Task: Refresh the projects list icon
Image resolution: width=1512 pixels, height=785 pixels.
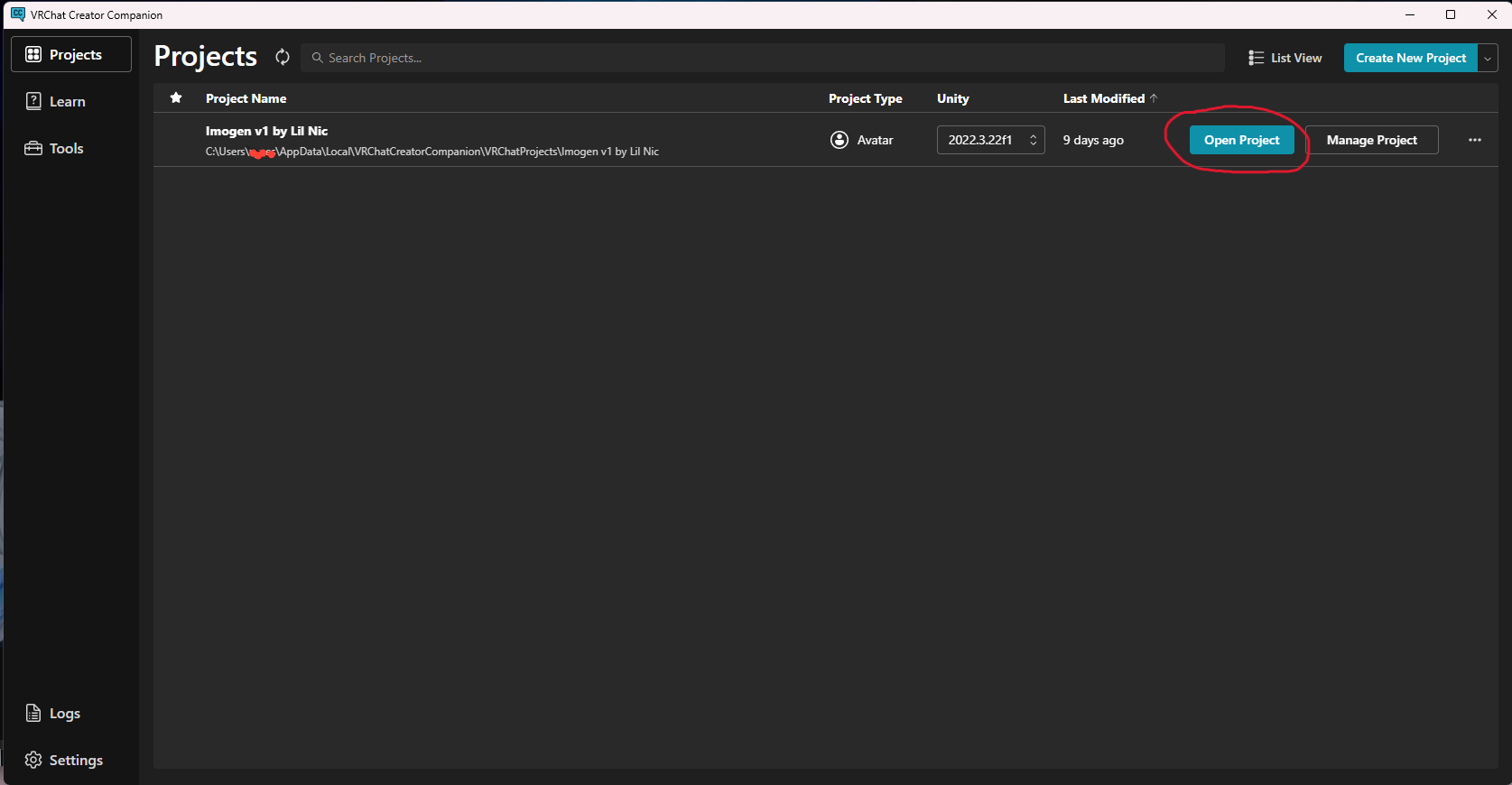Action: pyautogui.click(x=283, y=57)
